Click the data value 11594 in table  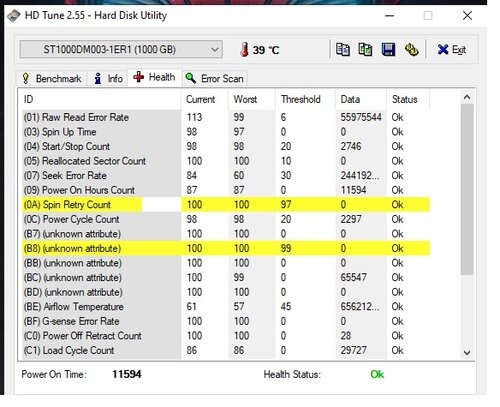[353, 190]
